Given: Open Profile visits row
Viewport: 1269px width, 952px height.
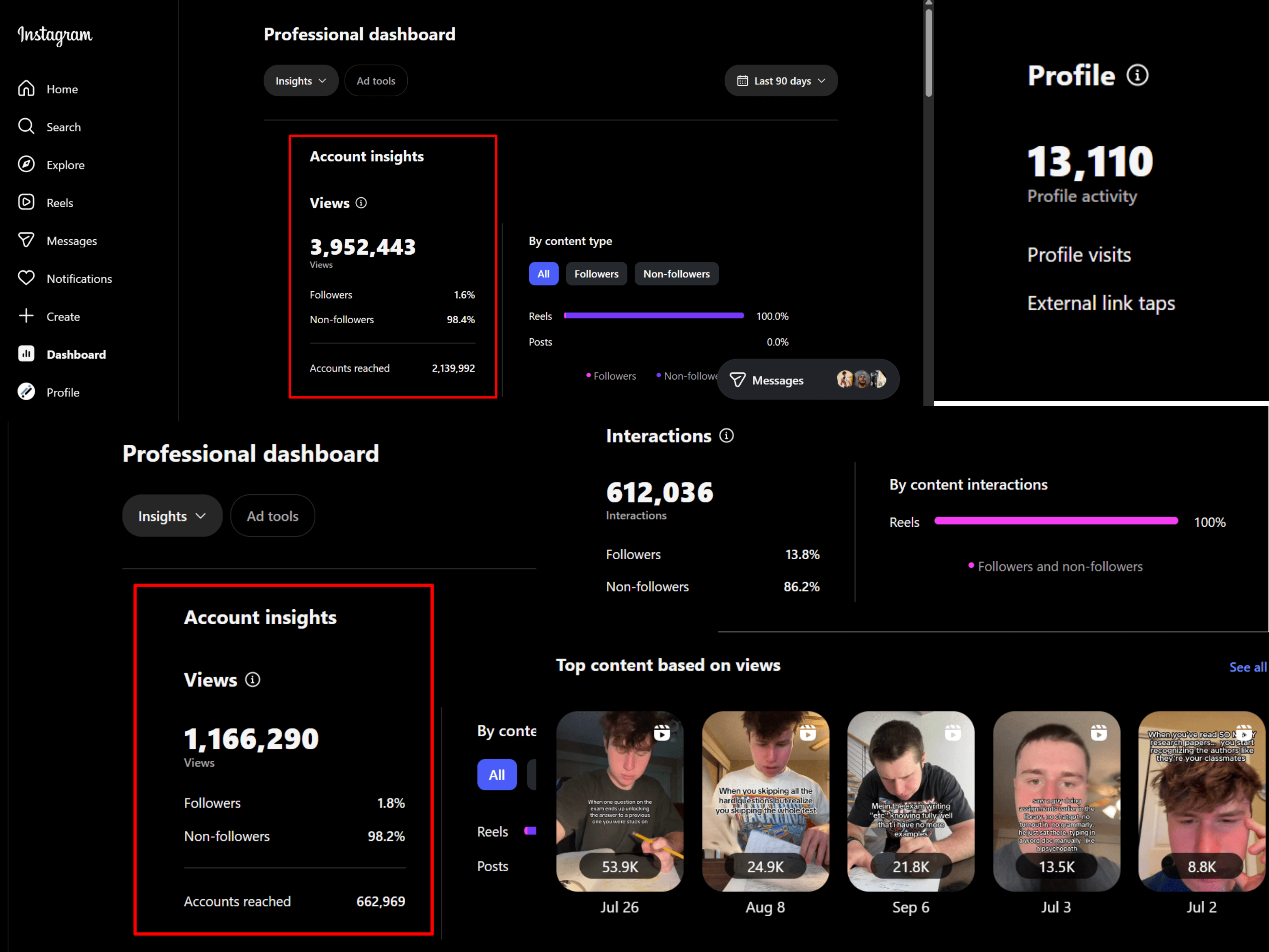Looking at the screenshot, I should pyautogui.click(x=1079, y=255).
